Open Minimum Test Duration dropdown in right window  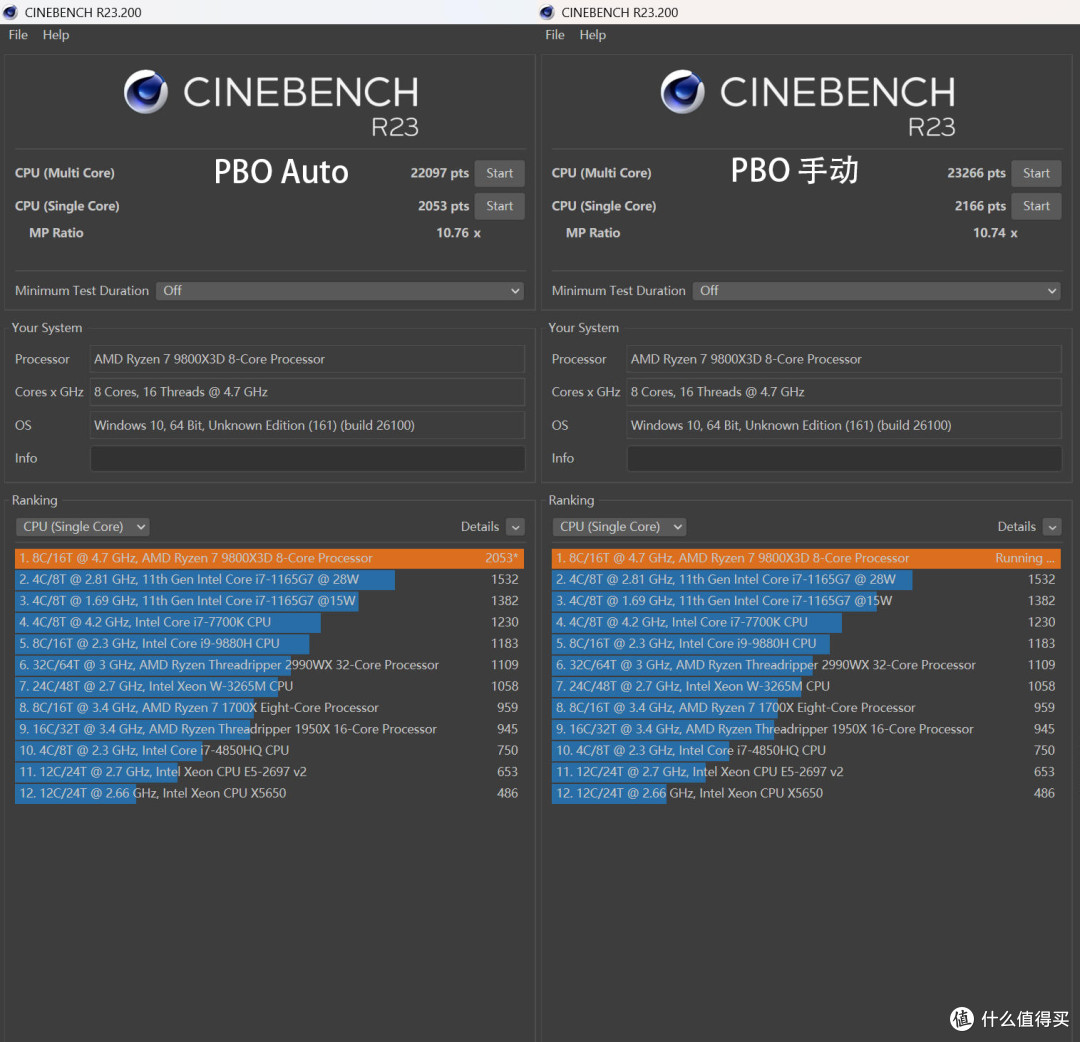[877, 291]
